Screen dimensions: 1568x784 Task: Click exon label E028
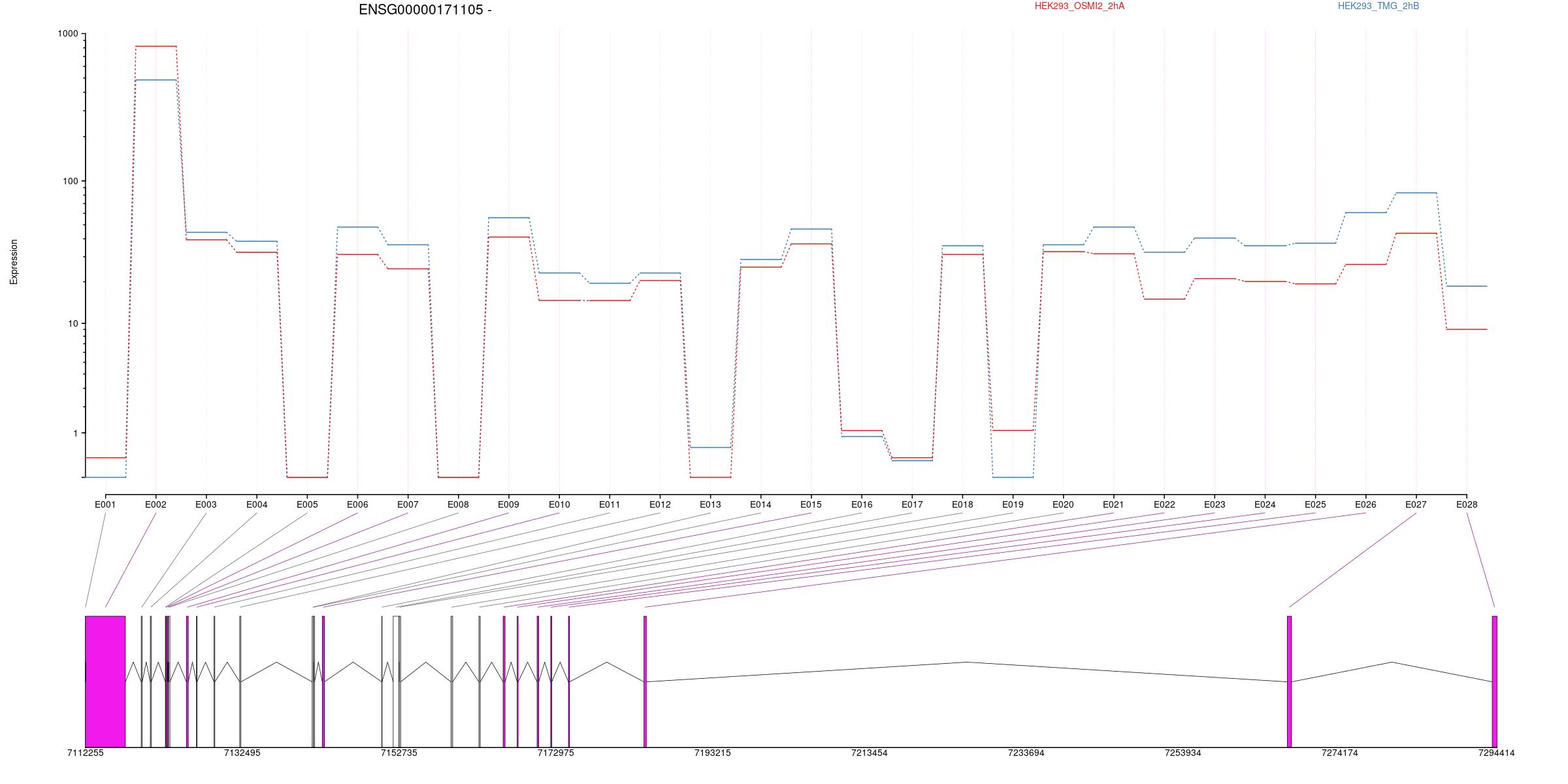[x=1467, y=504]
